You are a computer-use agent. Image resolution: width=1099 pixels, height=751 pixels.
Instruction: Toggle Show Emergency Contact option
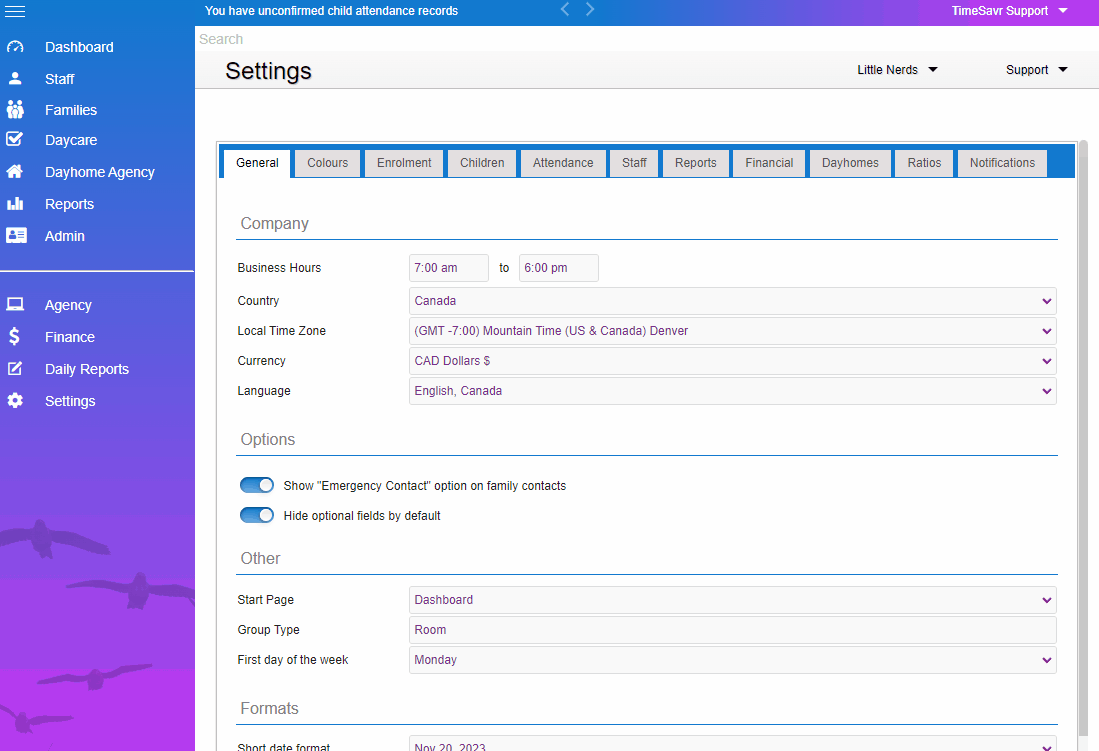(x=257, y=485)
